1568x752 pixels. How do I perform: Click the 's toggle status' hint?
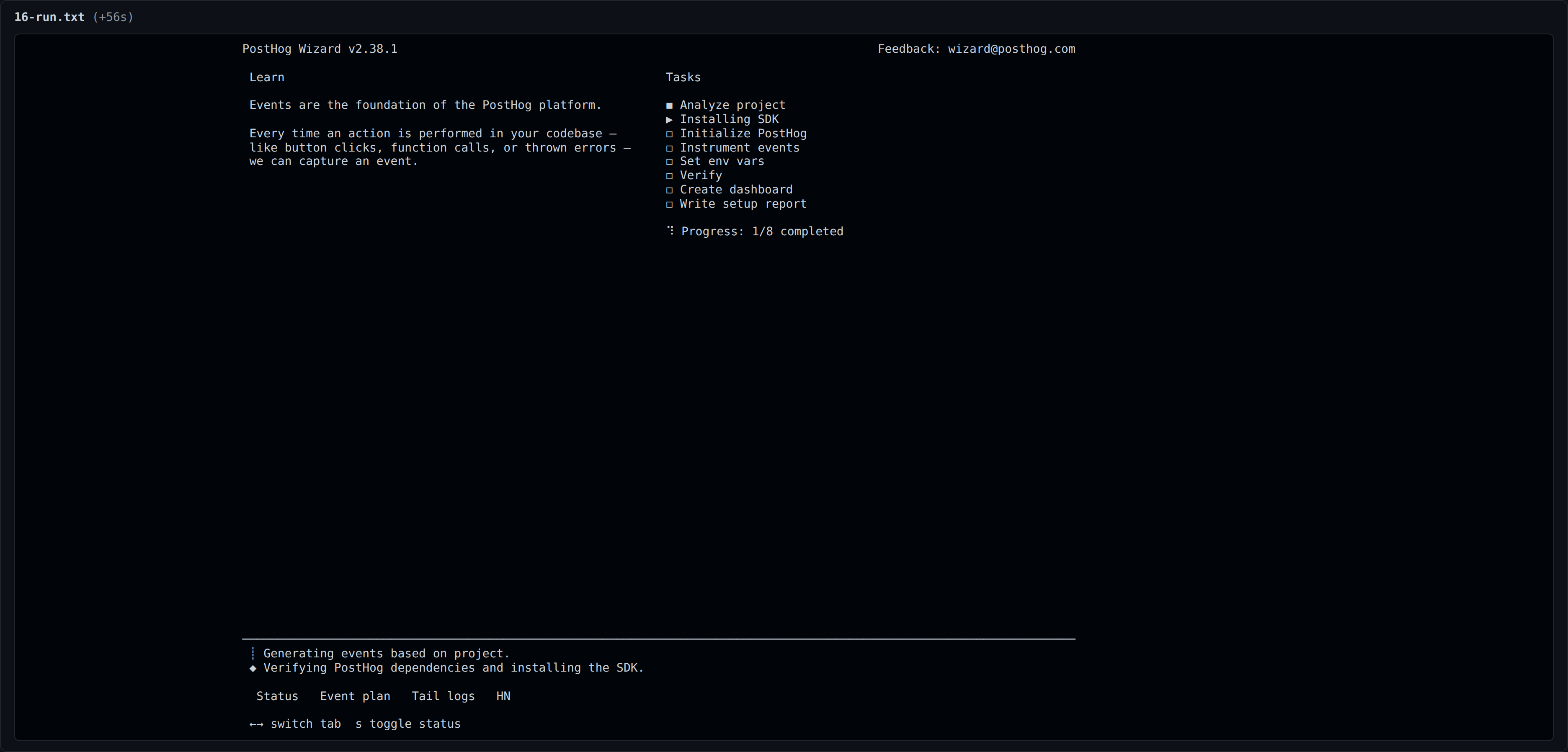pyautogui.click(x=408, y=724)
